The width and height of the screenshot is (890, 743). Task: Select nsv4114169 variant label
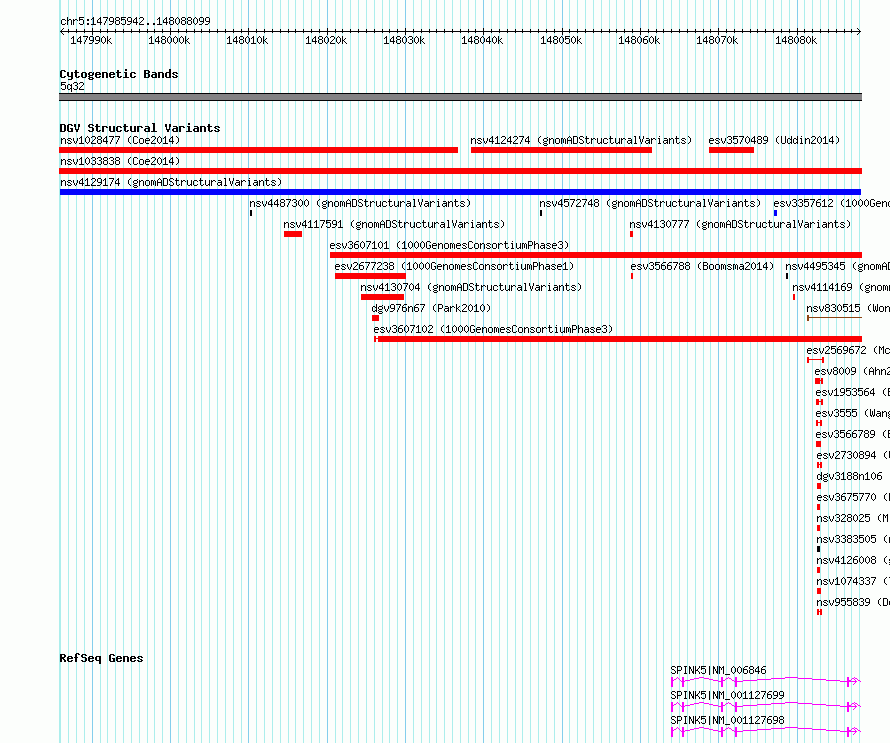click(841, 287)
